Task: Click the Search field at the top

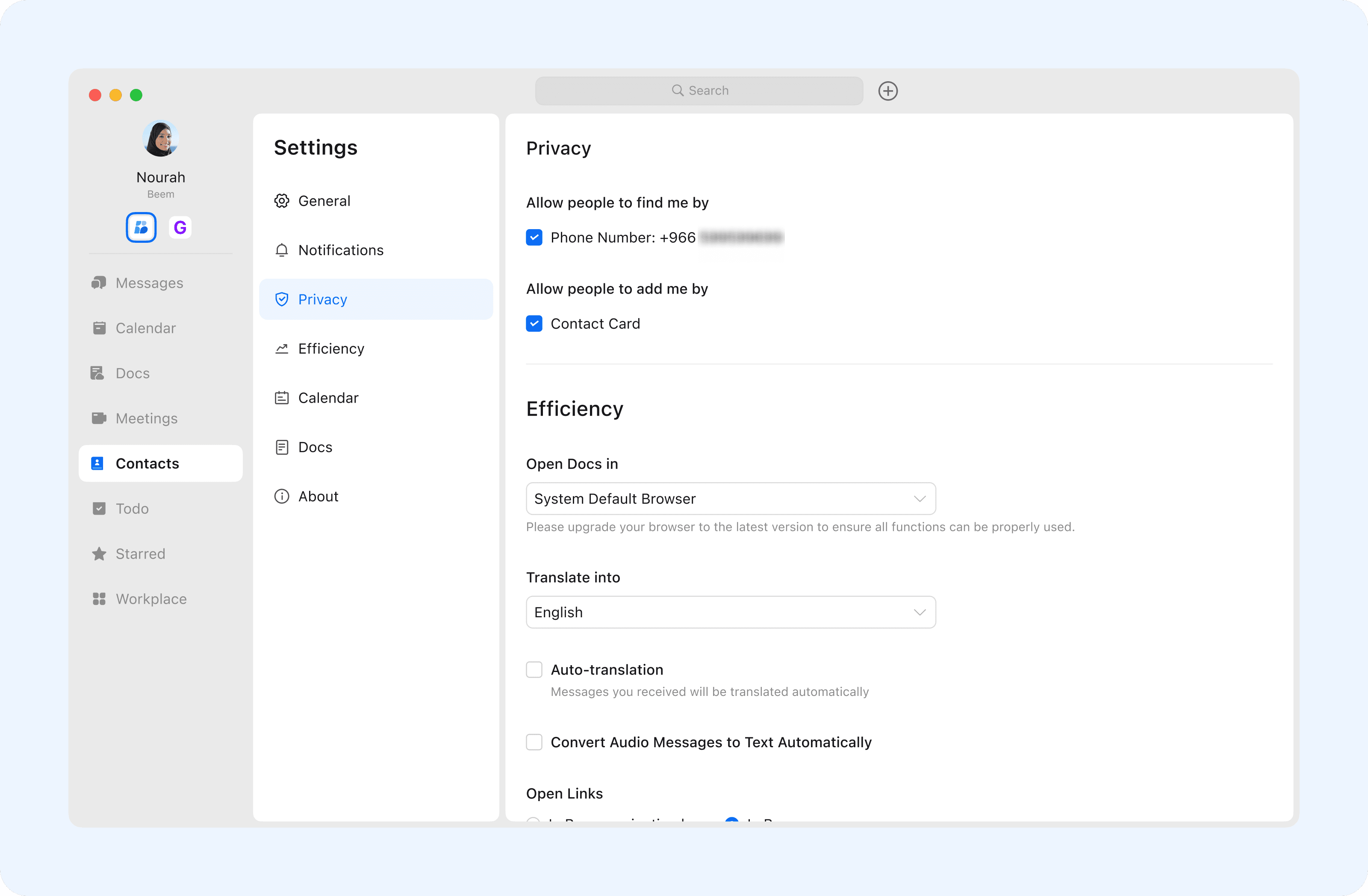Action: 699,91
